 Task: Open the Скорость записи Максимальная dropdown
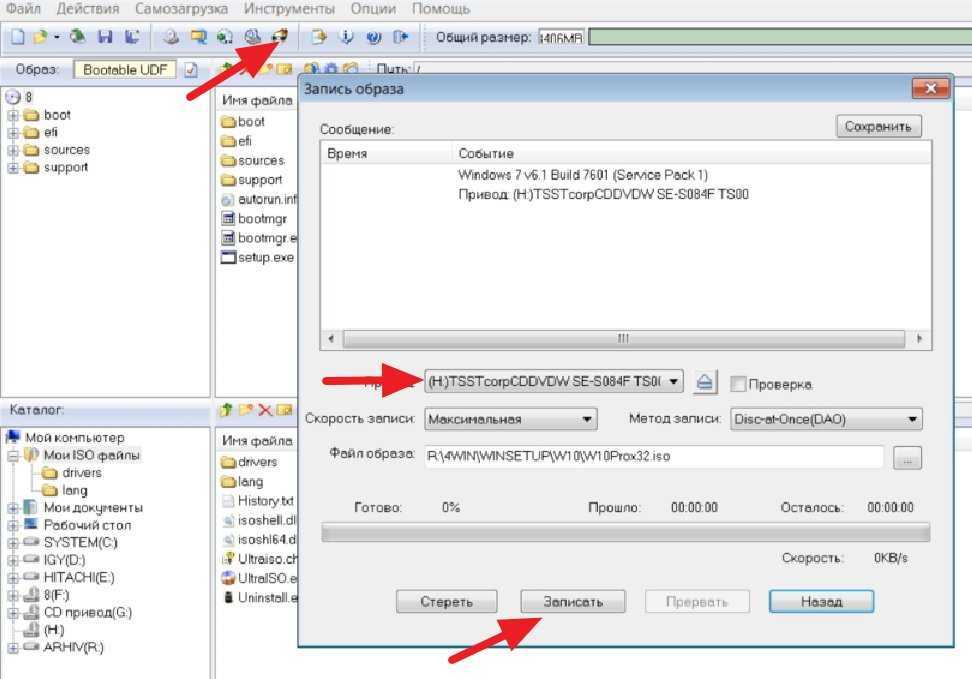(586, 419)
